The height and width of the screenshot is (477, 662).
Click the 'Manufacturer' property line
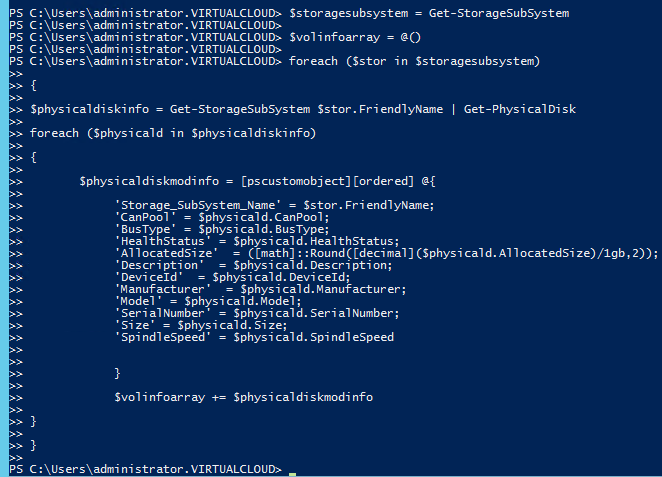253,289
